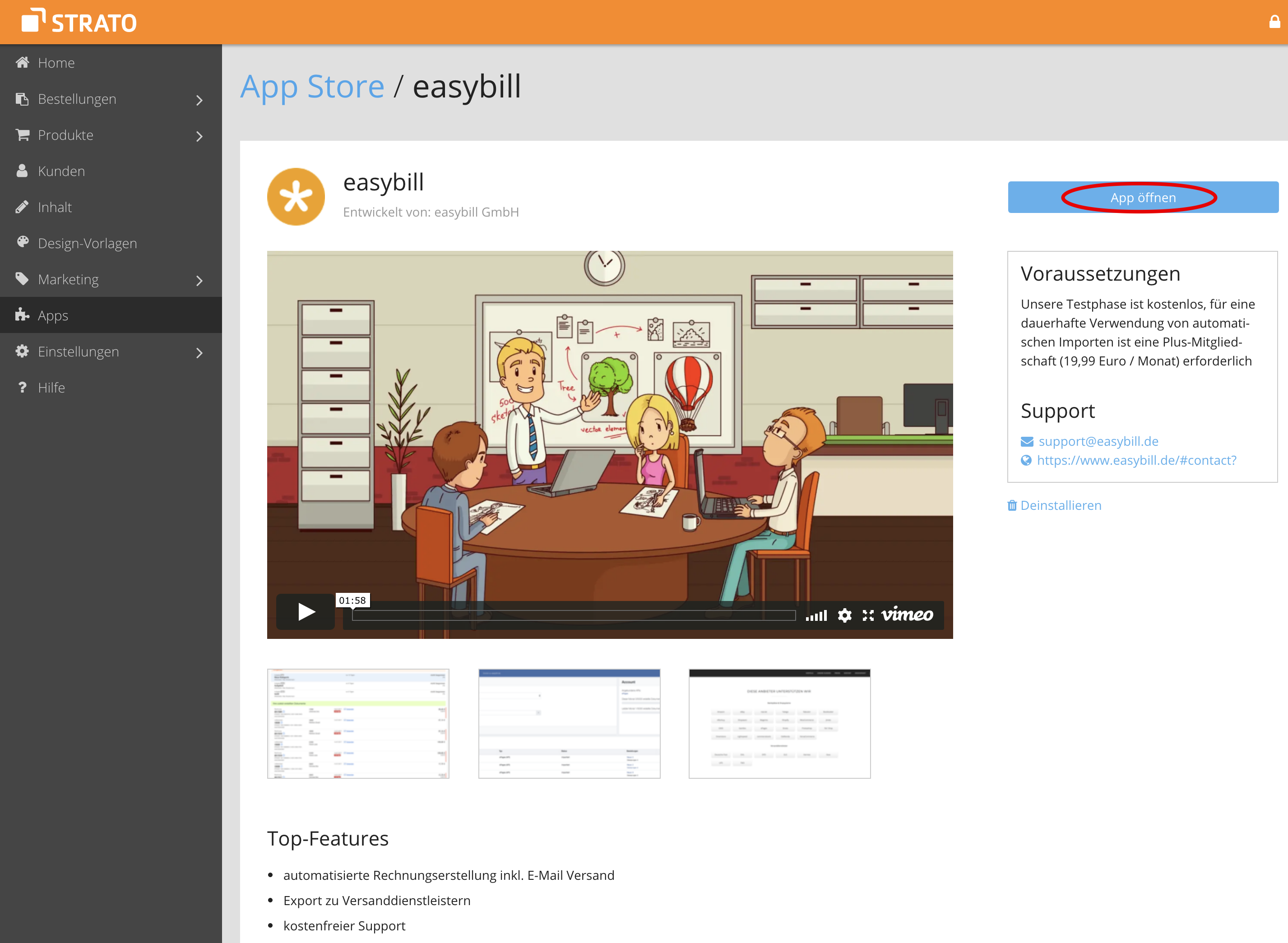Open third screenshot thumbnail with dark header
This screenshot has height=943, width=1288.
click(780, 724)
